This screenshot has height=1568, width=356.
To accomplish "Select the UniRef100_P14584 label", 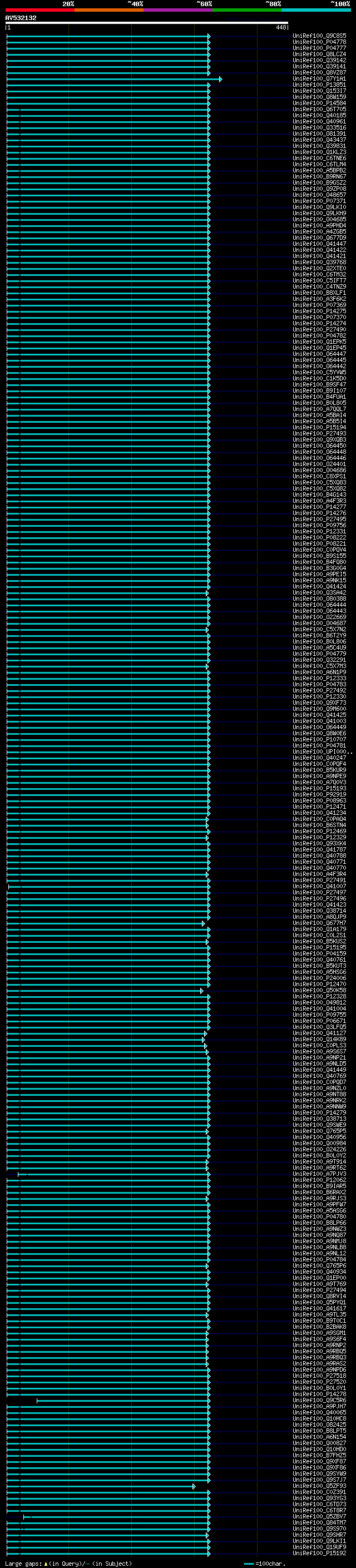I will (x=319, y=103).
